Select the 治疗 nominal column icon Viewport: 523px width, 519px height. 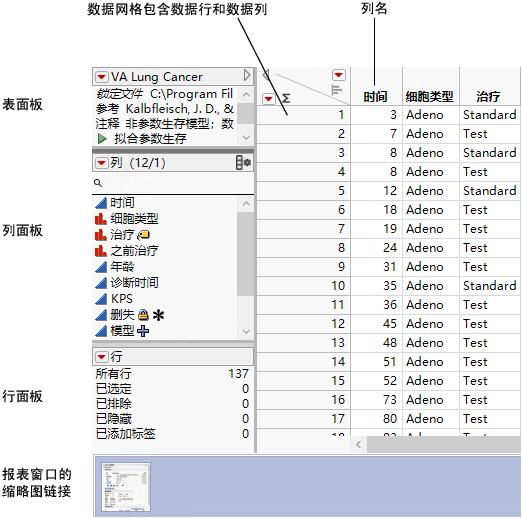coord(101,235)
